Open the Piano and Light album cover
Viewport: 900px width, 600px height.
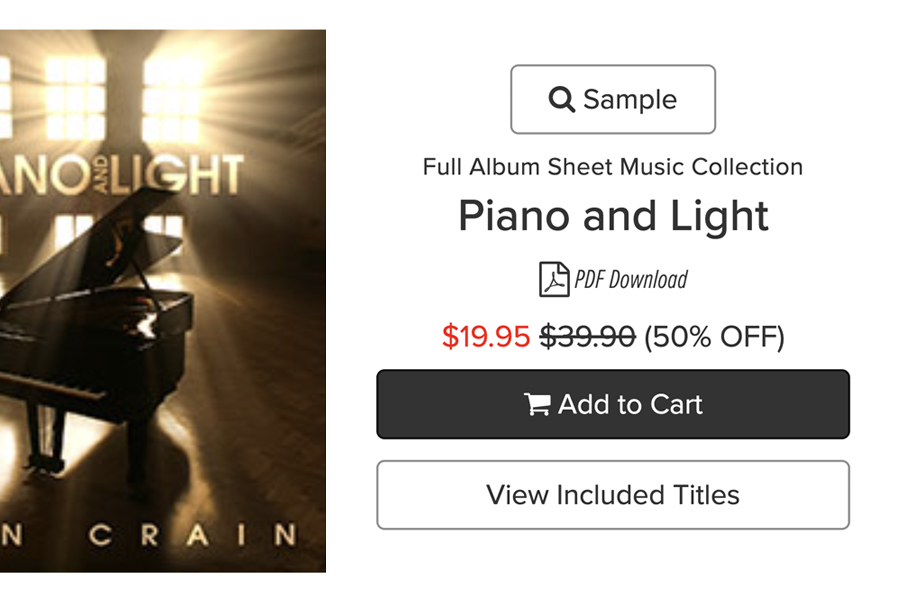pyautogui.click(x=163, y=301)
